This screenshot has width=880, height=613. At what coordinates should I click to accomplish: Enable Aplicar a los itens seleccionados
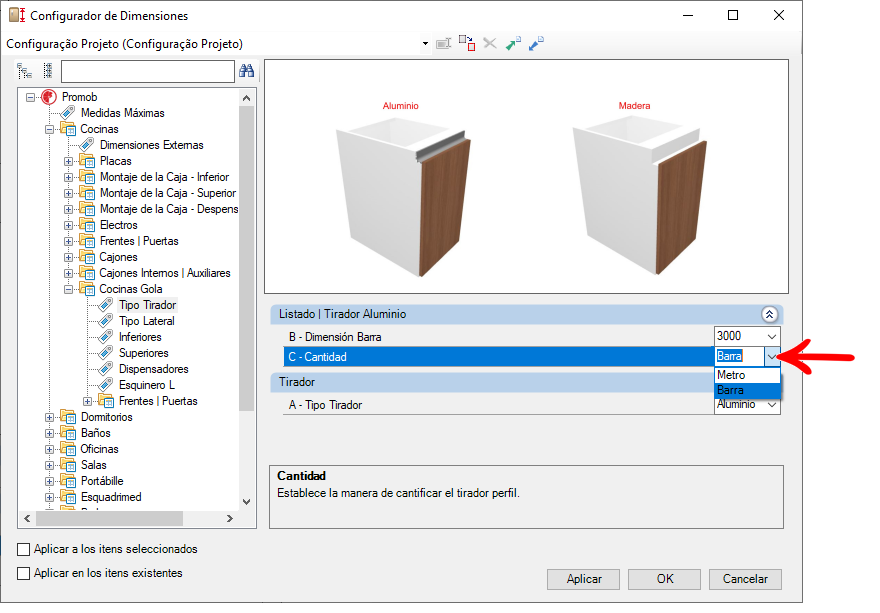coord(24,549)
